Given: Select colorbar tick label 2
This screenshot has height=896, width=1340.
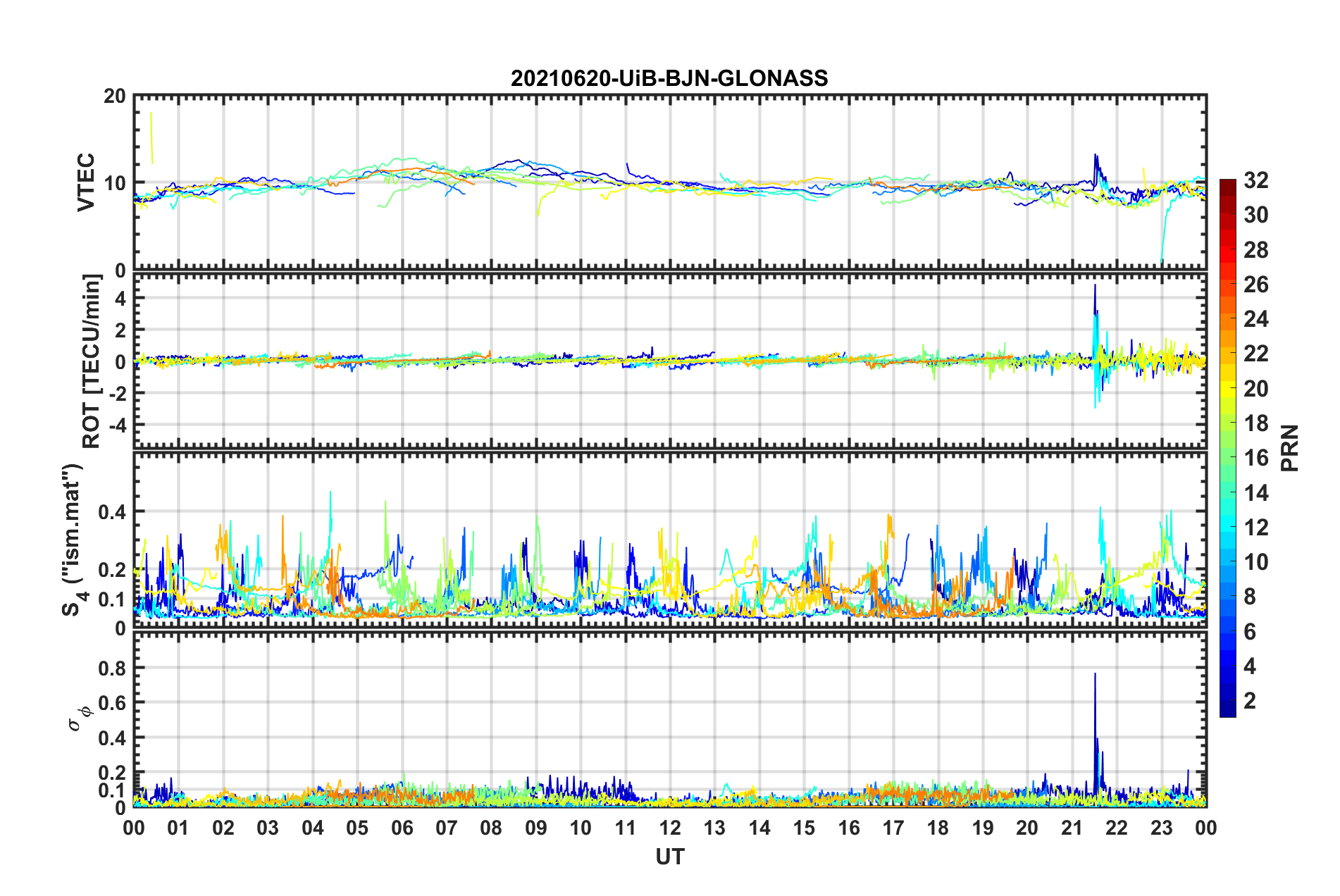Looking at the screenshot, I should tap(1250, 700).
